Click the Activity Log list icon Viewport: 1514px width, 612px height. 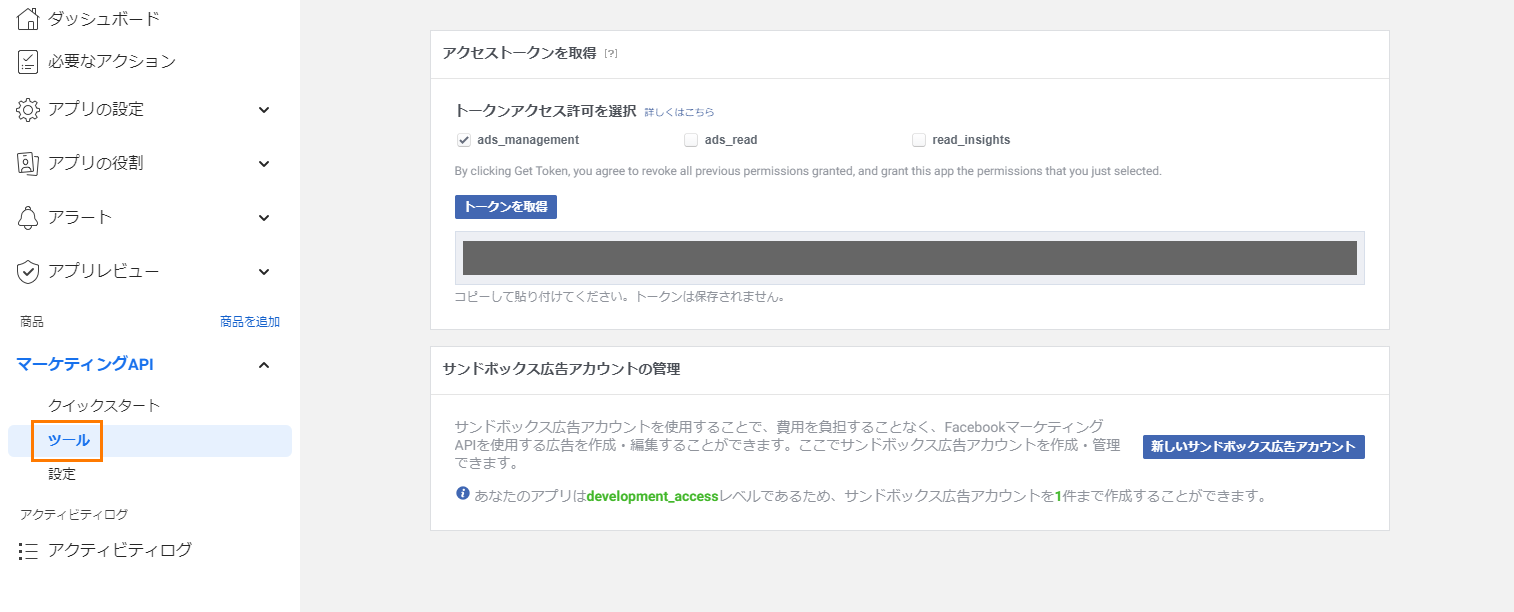[28, 550]
